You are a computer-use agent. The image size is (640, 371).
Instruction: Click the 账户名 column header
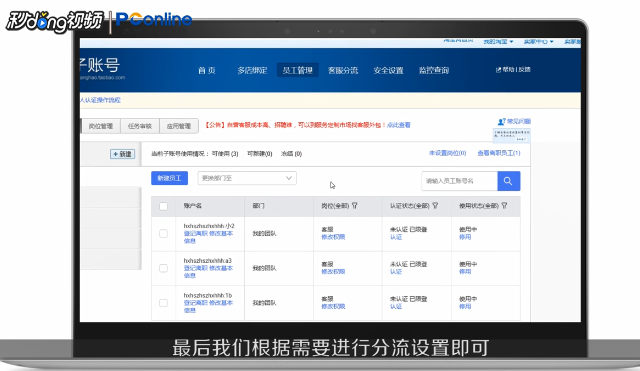192,206
